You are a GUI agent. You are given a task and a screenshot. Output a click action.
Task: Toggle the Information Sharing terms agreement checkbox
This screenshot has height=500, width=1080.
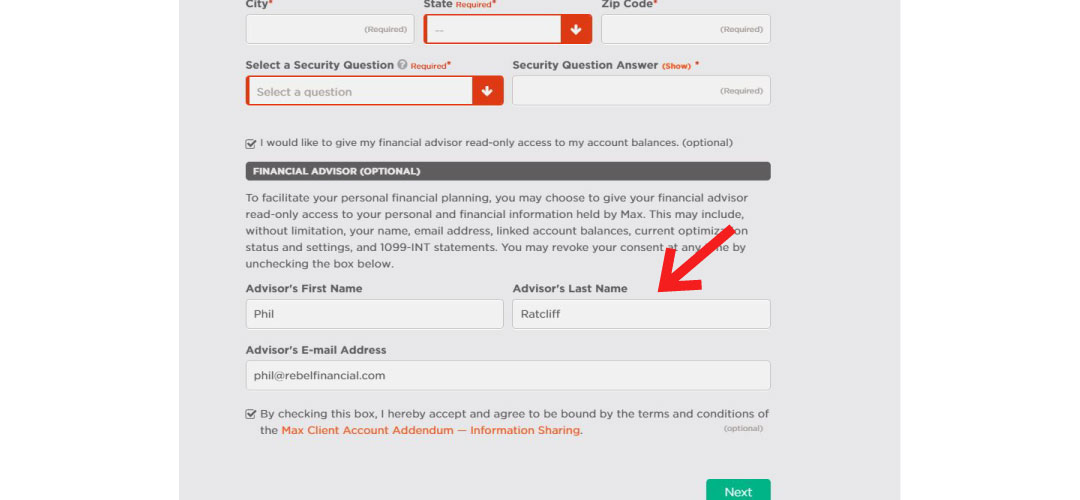point(251,415)
